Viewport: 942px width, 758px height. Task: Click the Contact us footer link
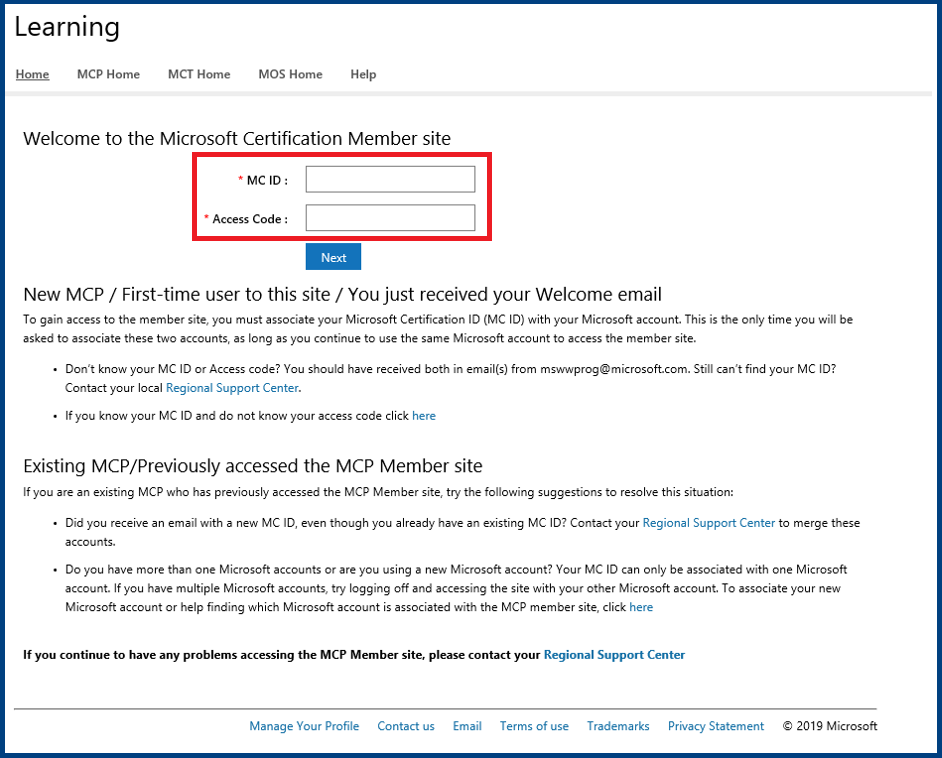406,726
